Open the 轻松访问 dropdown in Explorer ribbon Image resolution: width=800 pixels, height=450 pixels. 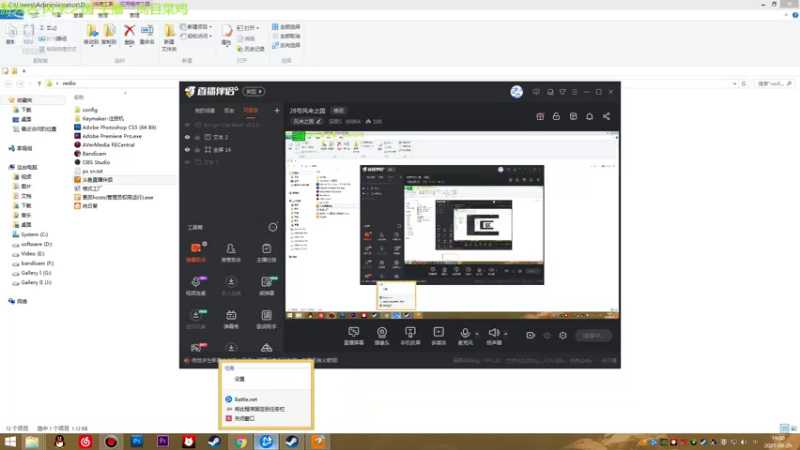[x=196, y=36]
